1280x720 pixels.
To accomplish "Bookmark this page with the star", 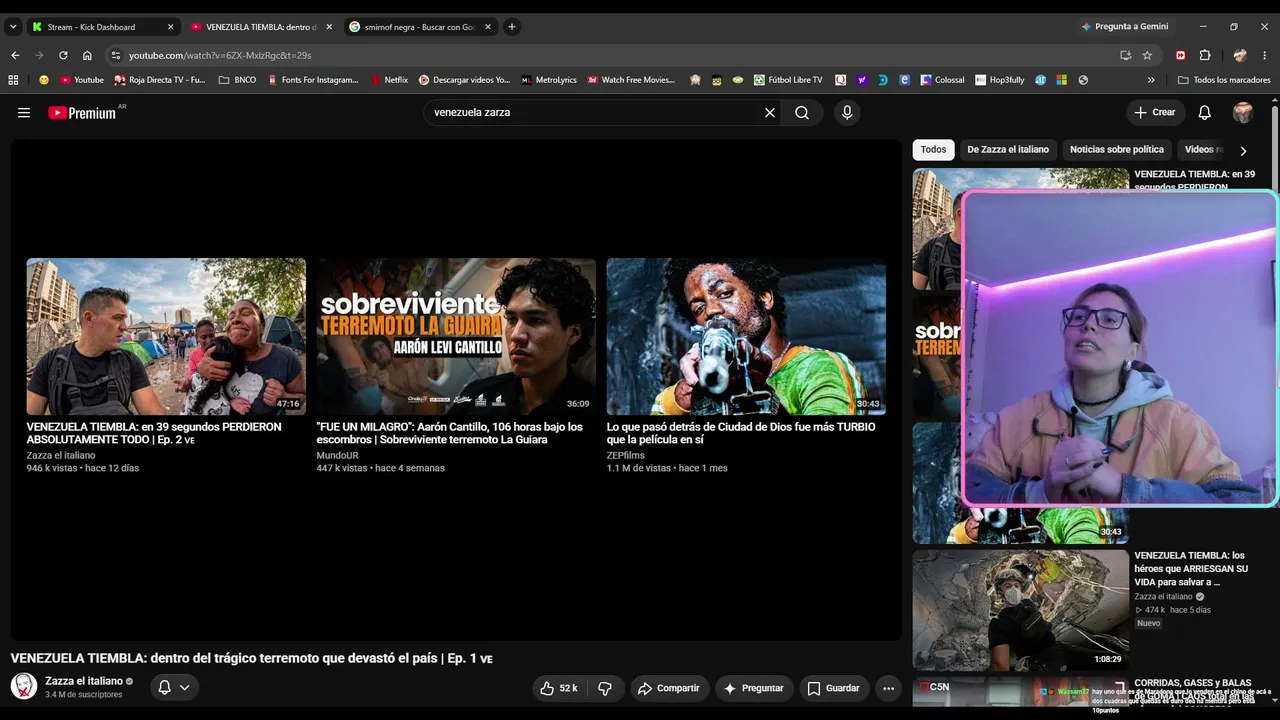I will [1147, 55].
